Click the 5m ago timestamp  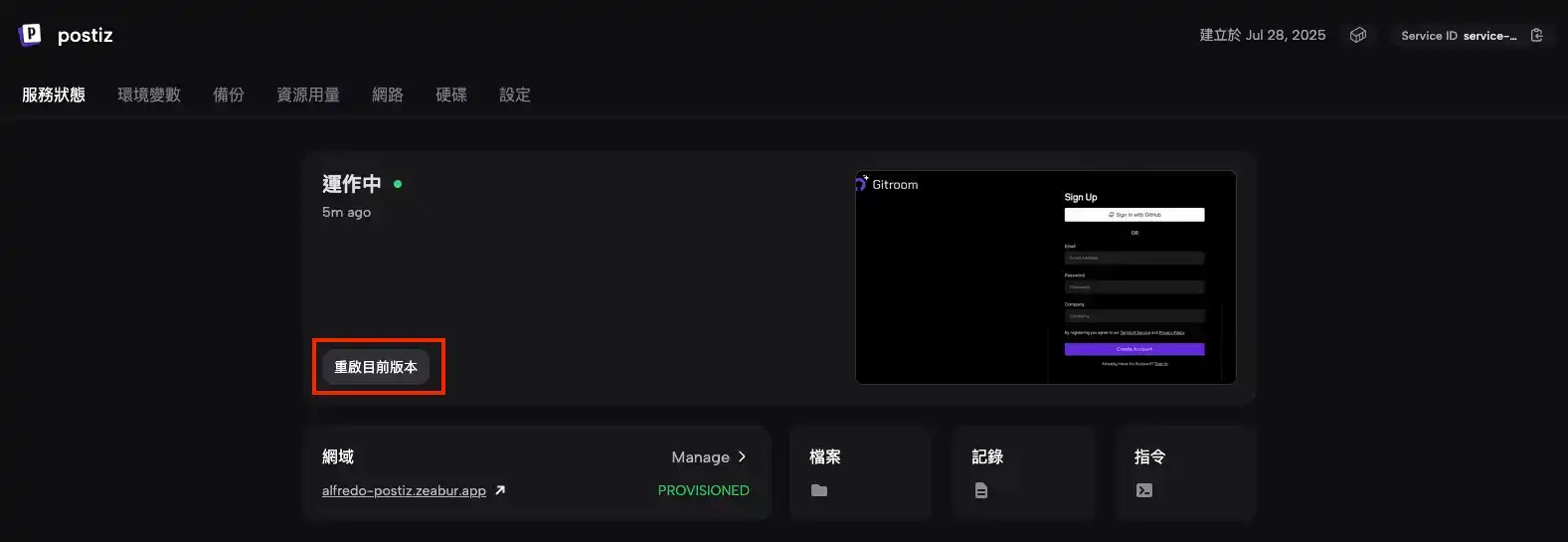[x=346, y=212]
